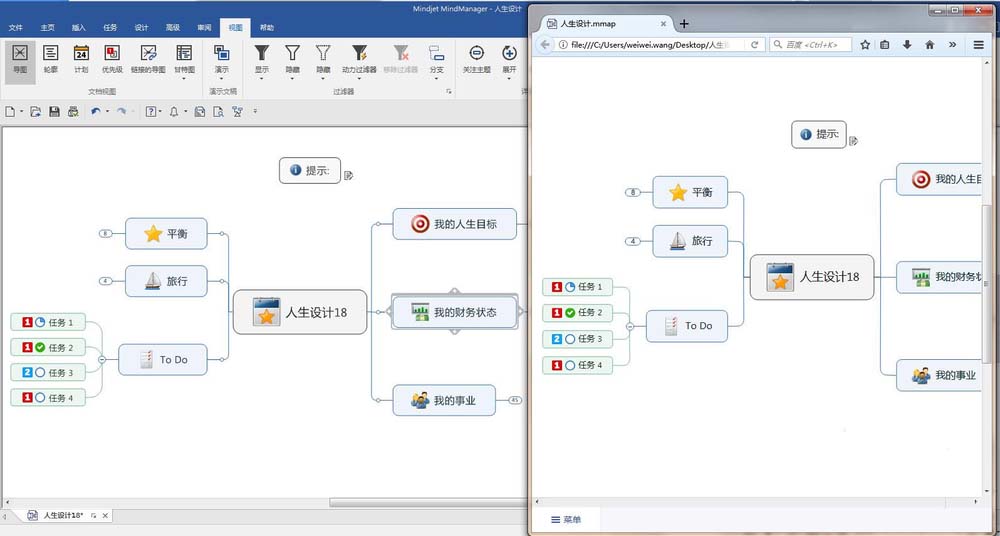The height and width of the screenshot is (536, 1000).
Task: Click the browser URL address field
Action: (x=651, y=45)
